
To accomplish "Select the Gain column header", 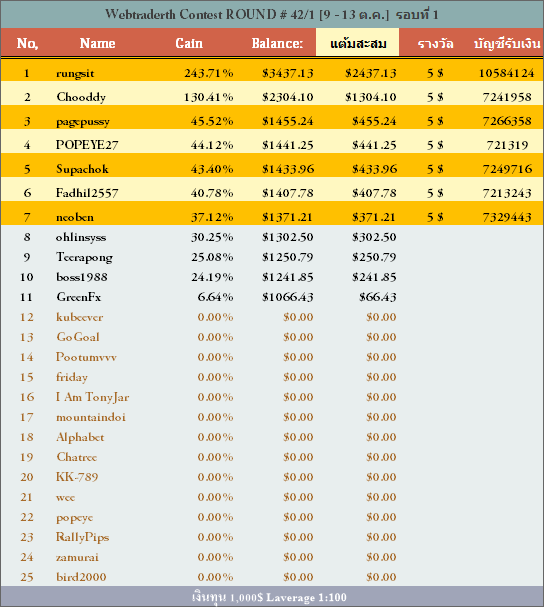I will [189, 43].
